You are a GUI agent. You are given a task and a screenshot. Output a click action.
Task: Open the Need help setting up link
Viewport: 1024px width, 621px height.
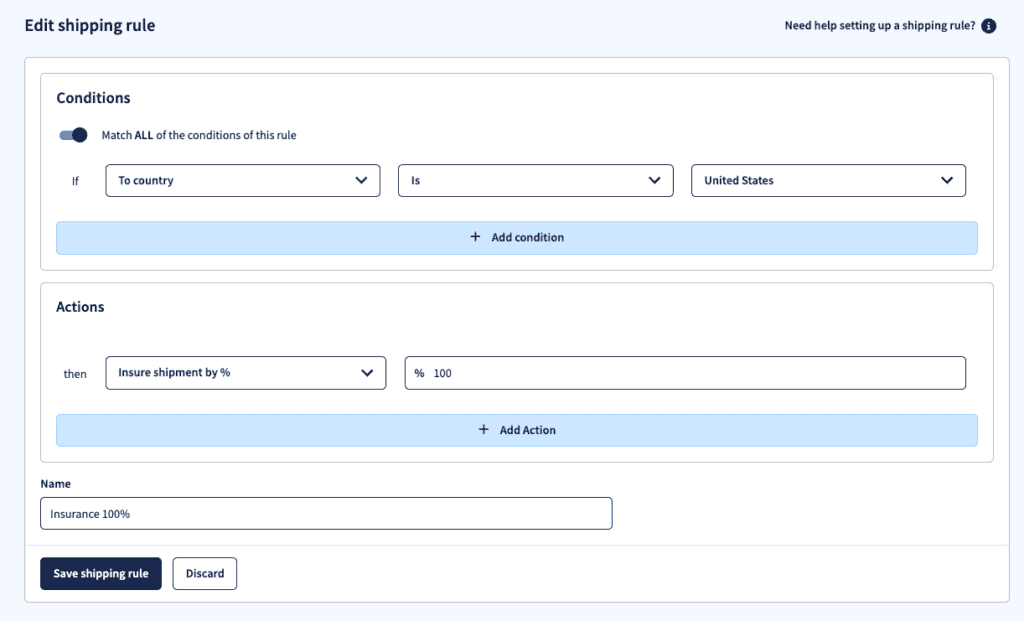(880, 25)
